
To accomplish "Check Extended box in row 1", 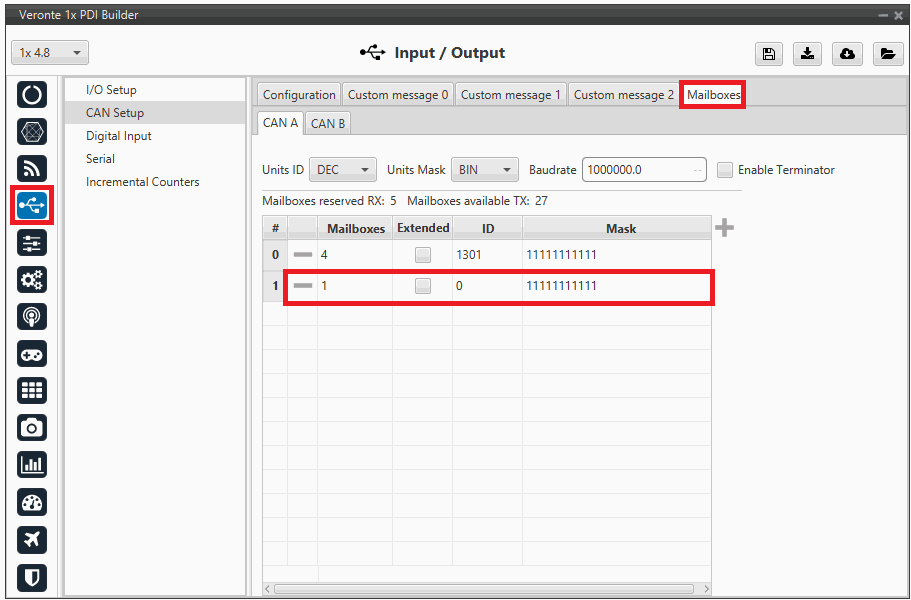I will pyautogui.click(x=423, y=286).
